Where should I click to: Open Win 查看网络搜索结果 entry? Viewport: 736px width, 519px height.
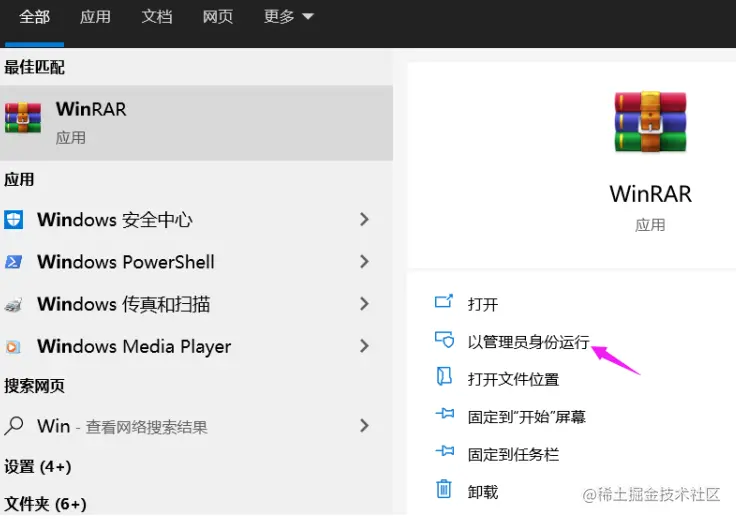(196, 426)
